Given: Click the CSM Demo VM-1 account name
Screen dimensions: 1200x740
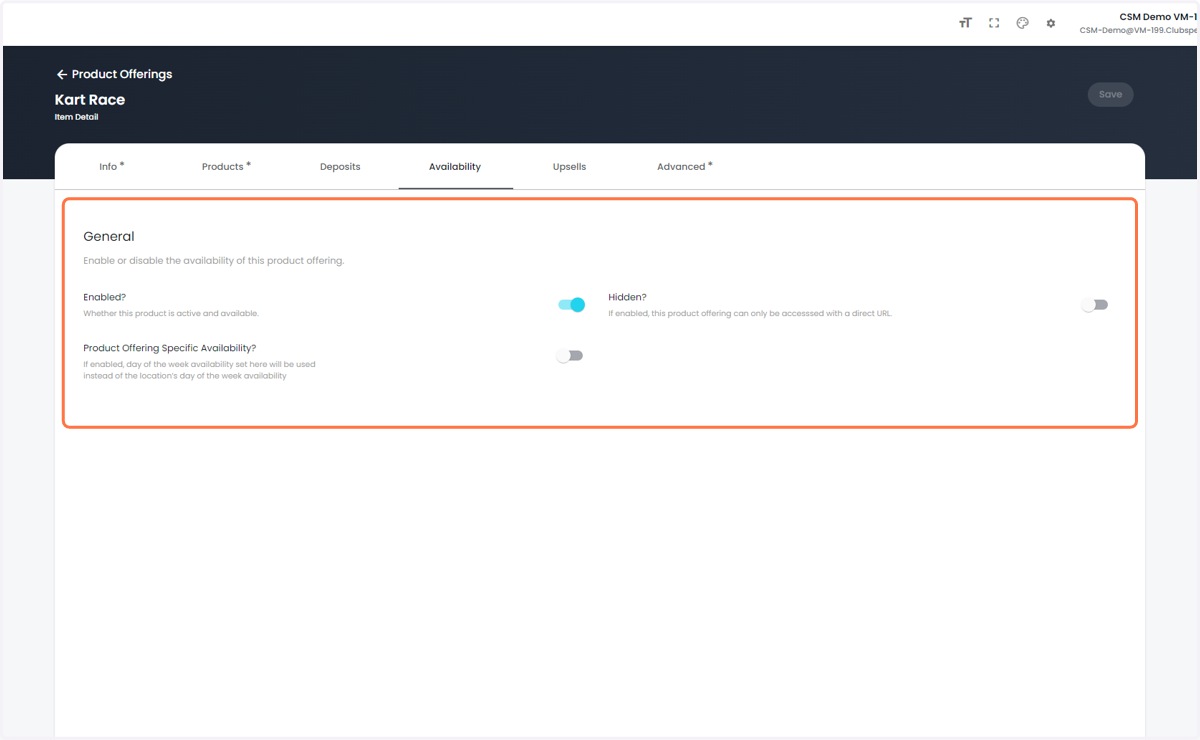Looking at the screenshot, I should coord(1158,17).
